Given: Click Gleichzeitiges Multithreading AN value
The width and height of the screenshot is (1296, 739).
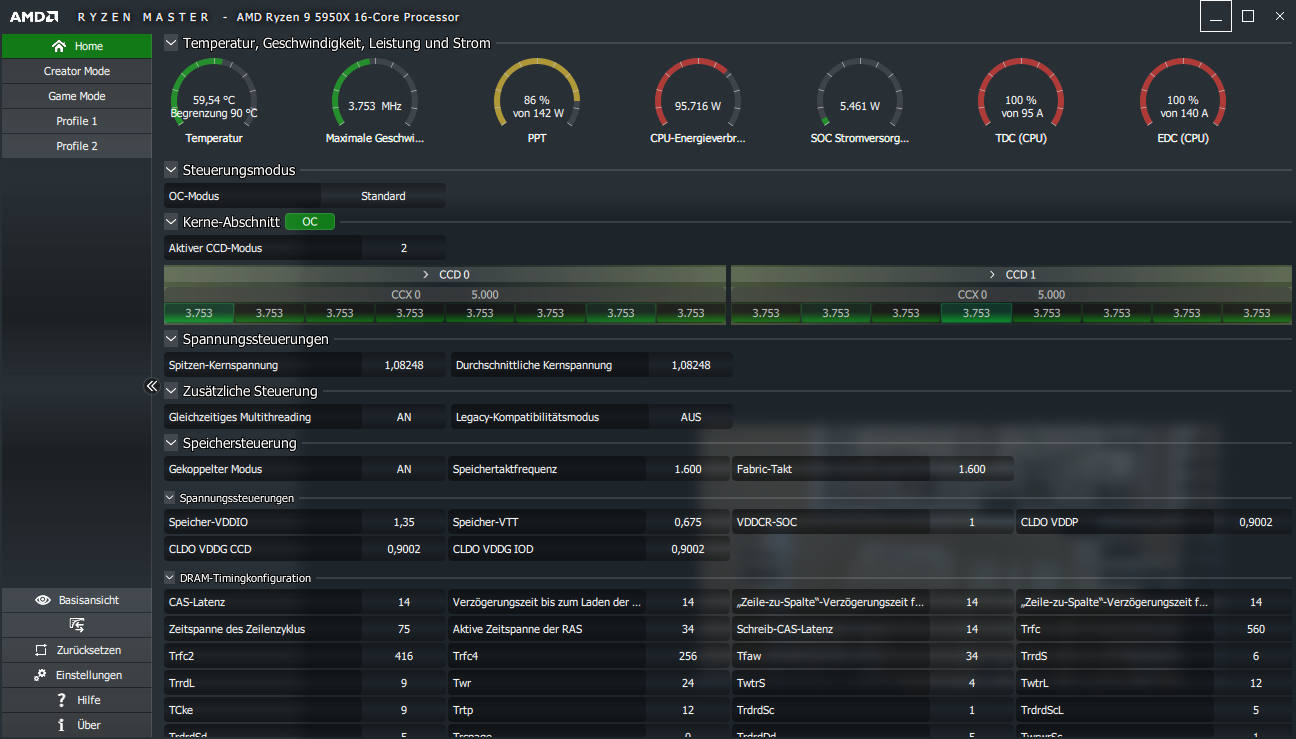Looking at the screenshot, I should pyautogui.click(x=404, y=417).
